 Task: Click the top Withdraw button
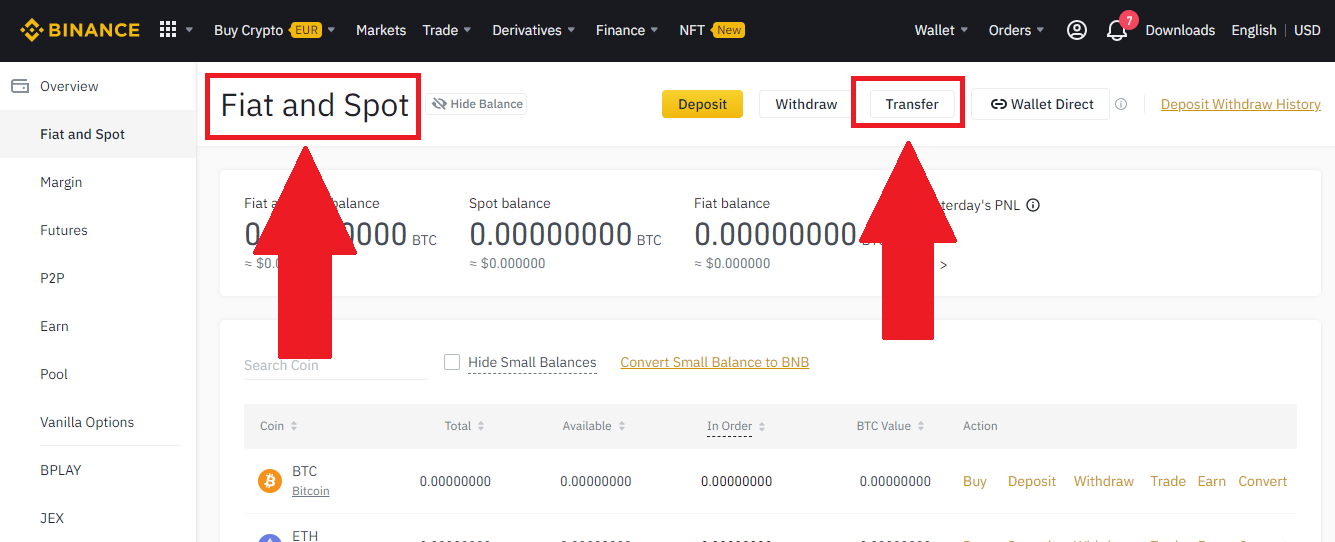point(806,104)
